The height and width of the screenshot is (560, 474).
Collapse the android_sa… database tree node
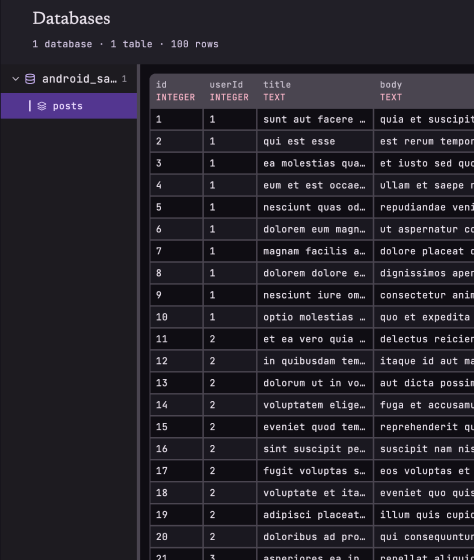coord(15,79)
